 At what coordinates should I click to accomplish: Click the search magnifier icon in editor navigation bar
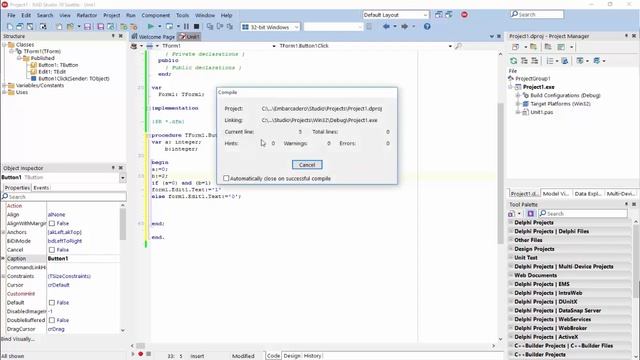point(458,46)
